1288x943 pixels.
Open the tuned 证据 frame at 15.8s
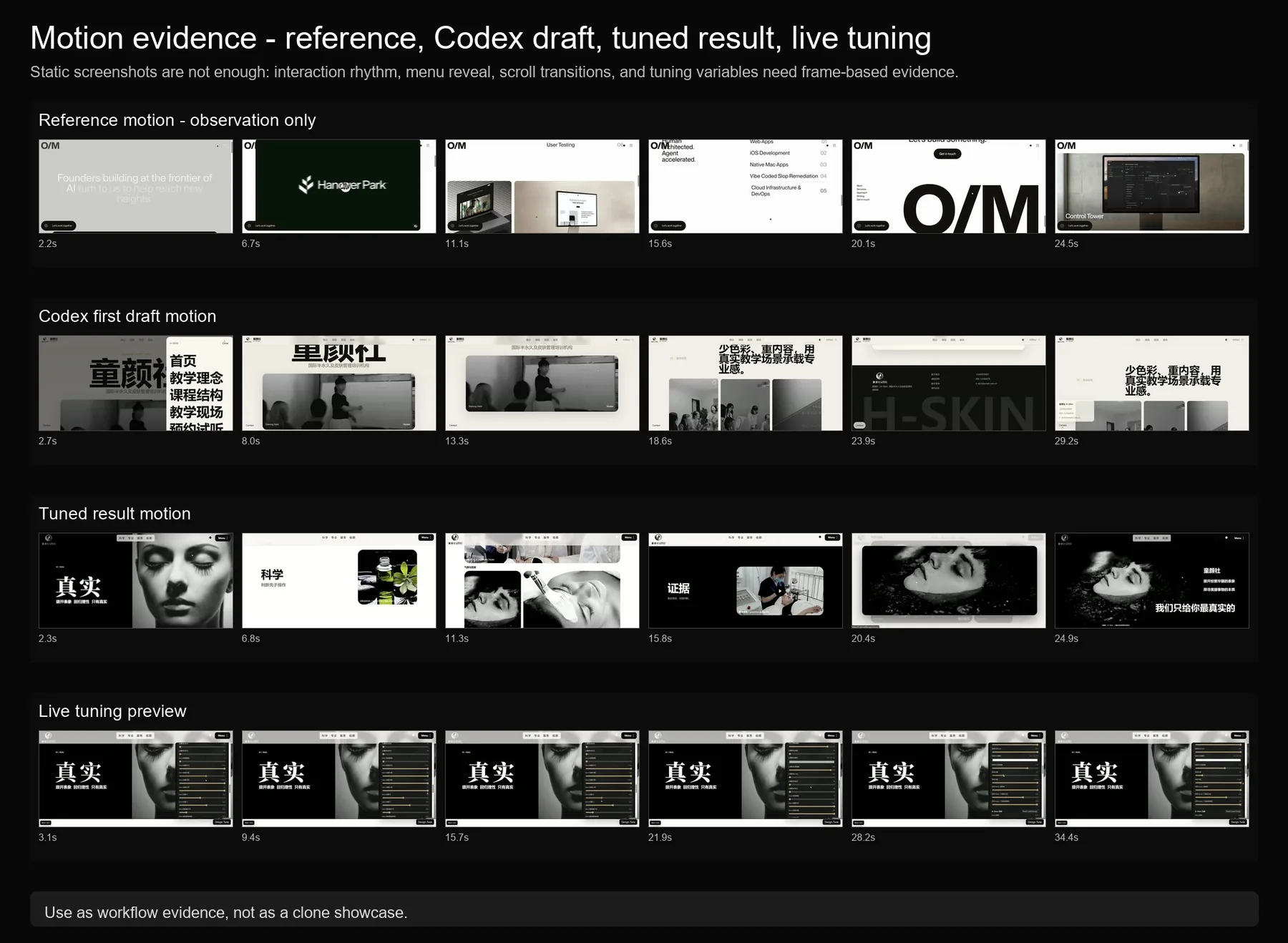pyautogui.click(x=746, y=580)
